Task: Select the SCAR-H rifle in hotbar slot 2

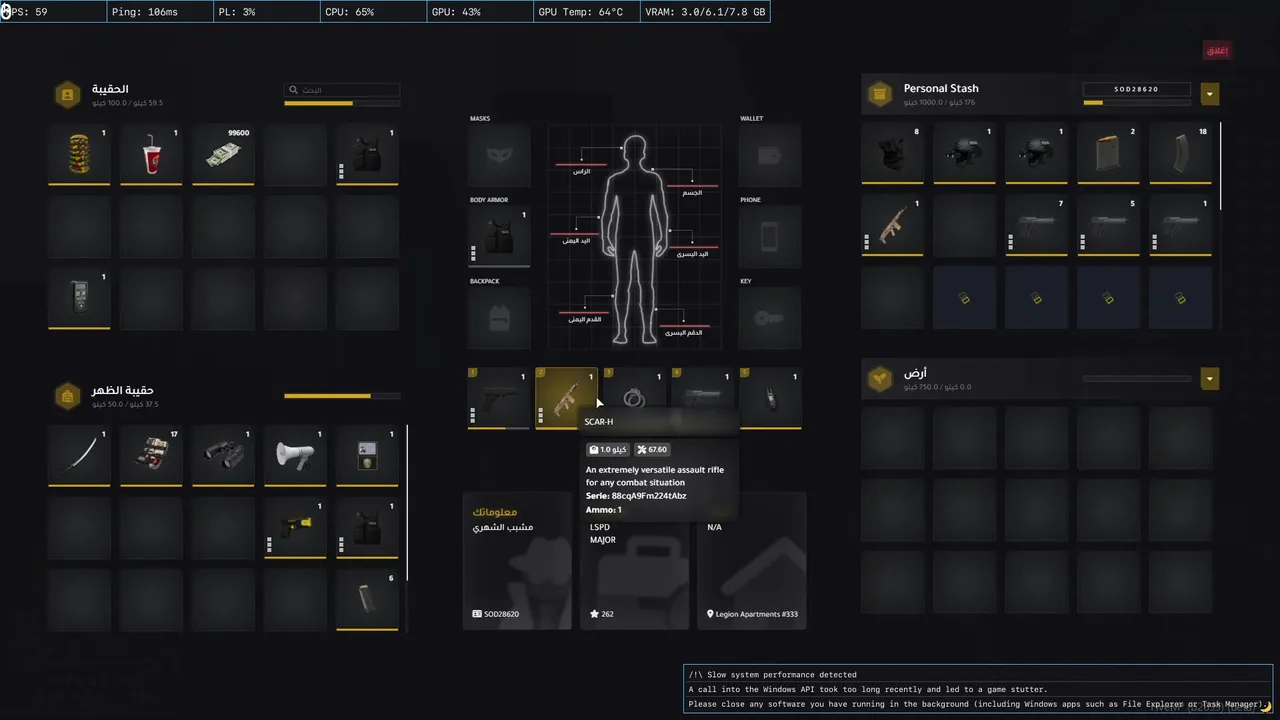Action: 567,398
